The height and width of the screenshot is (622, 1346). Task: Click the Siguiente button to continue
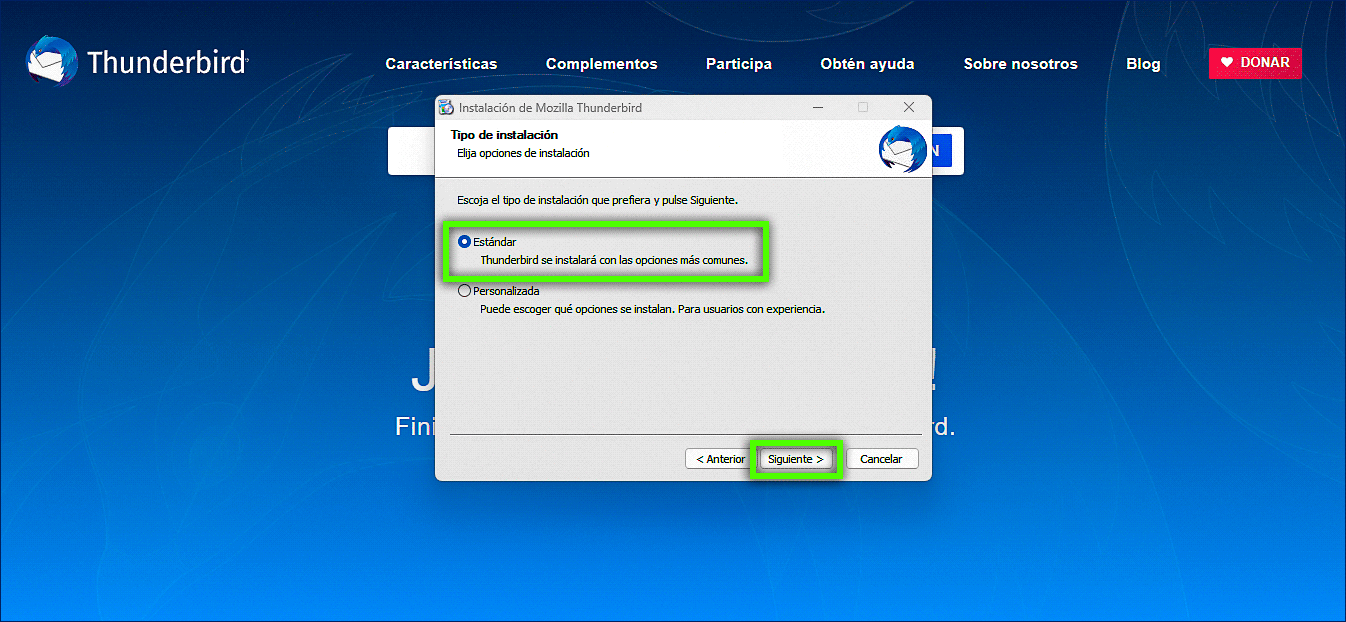click(x=795, y=459)
